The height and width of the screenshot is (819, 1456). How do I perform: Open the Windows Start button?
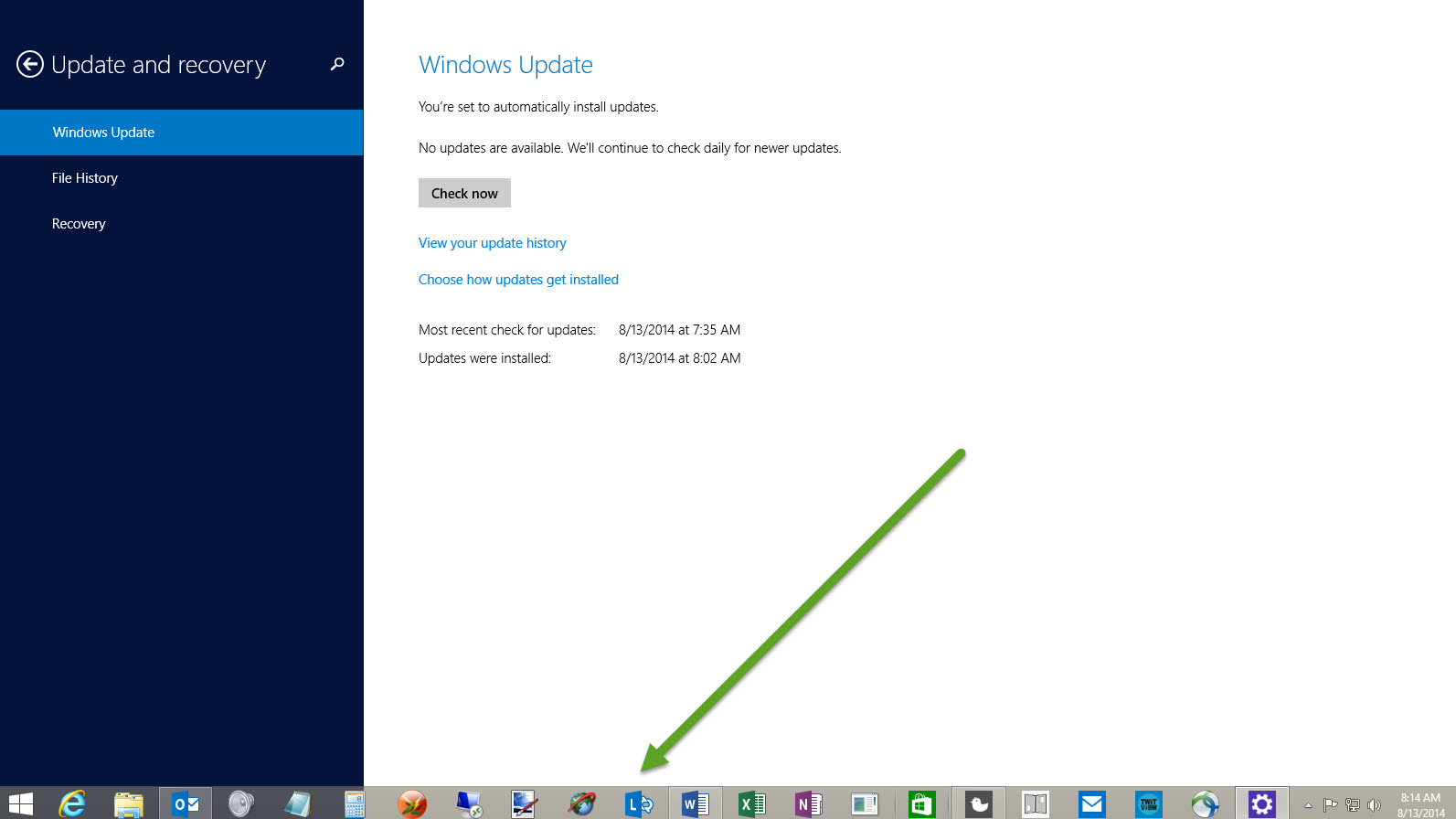point(20,803)
